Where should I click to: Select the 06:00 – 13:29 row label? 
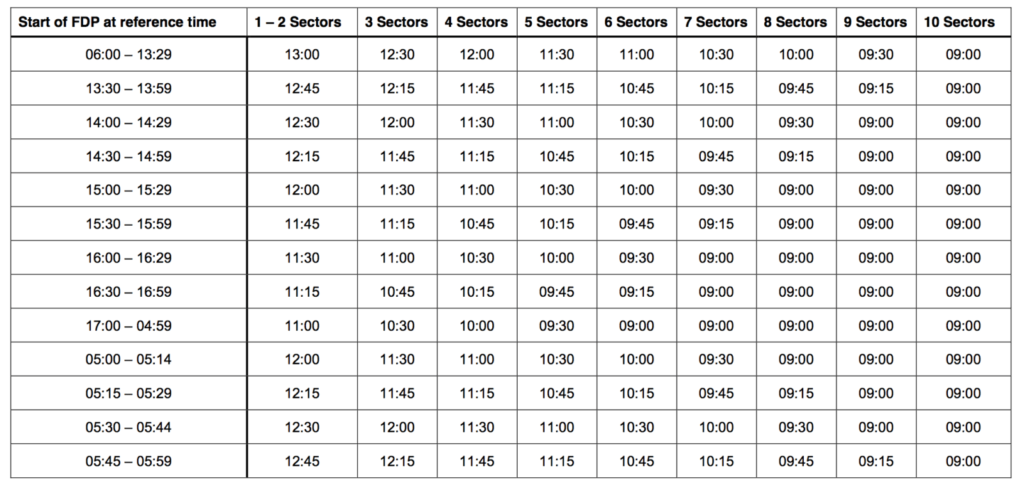coord(129,55)
